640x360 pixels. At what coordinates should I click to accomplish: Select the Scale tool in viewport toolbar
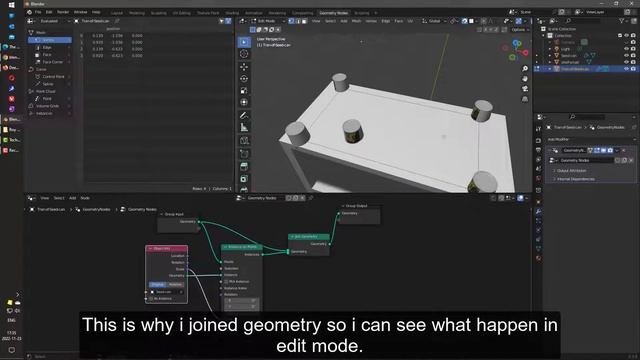point(244,91)
